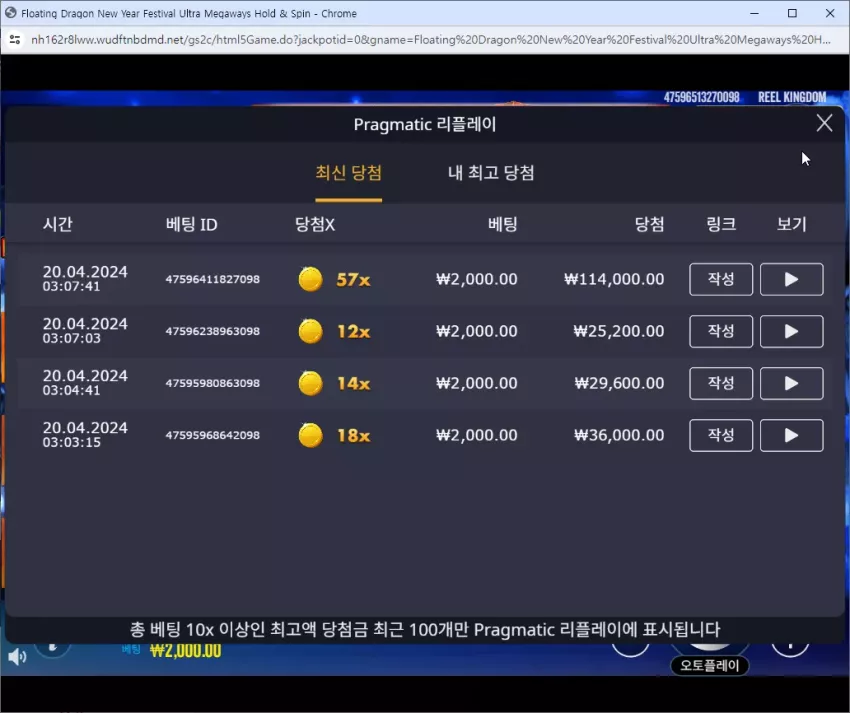850x713 pixels.
Task: Select bet ID 47596238963098
Action: tap(212, 331)
